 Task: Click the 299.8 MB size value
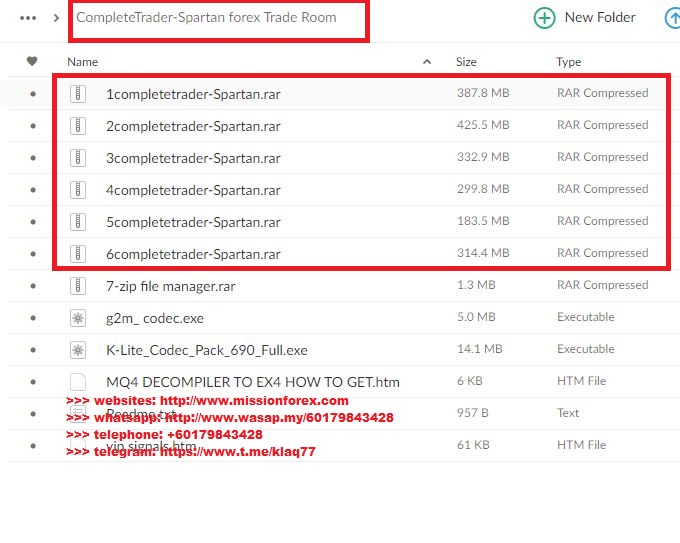483,189
